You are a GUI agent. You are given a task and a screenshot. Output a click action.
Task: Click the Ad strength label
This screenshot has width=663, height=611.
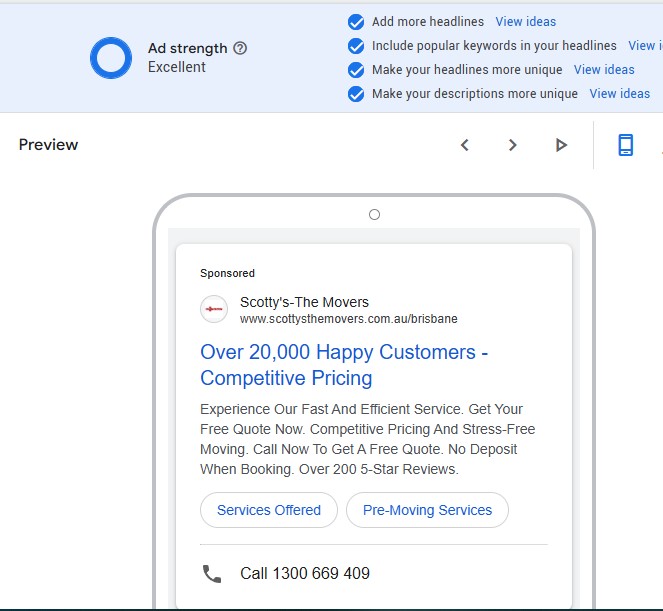click(188, 48)
